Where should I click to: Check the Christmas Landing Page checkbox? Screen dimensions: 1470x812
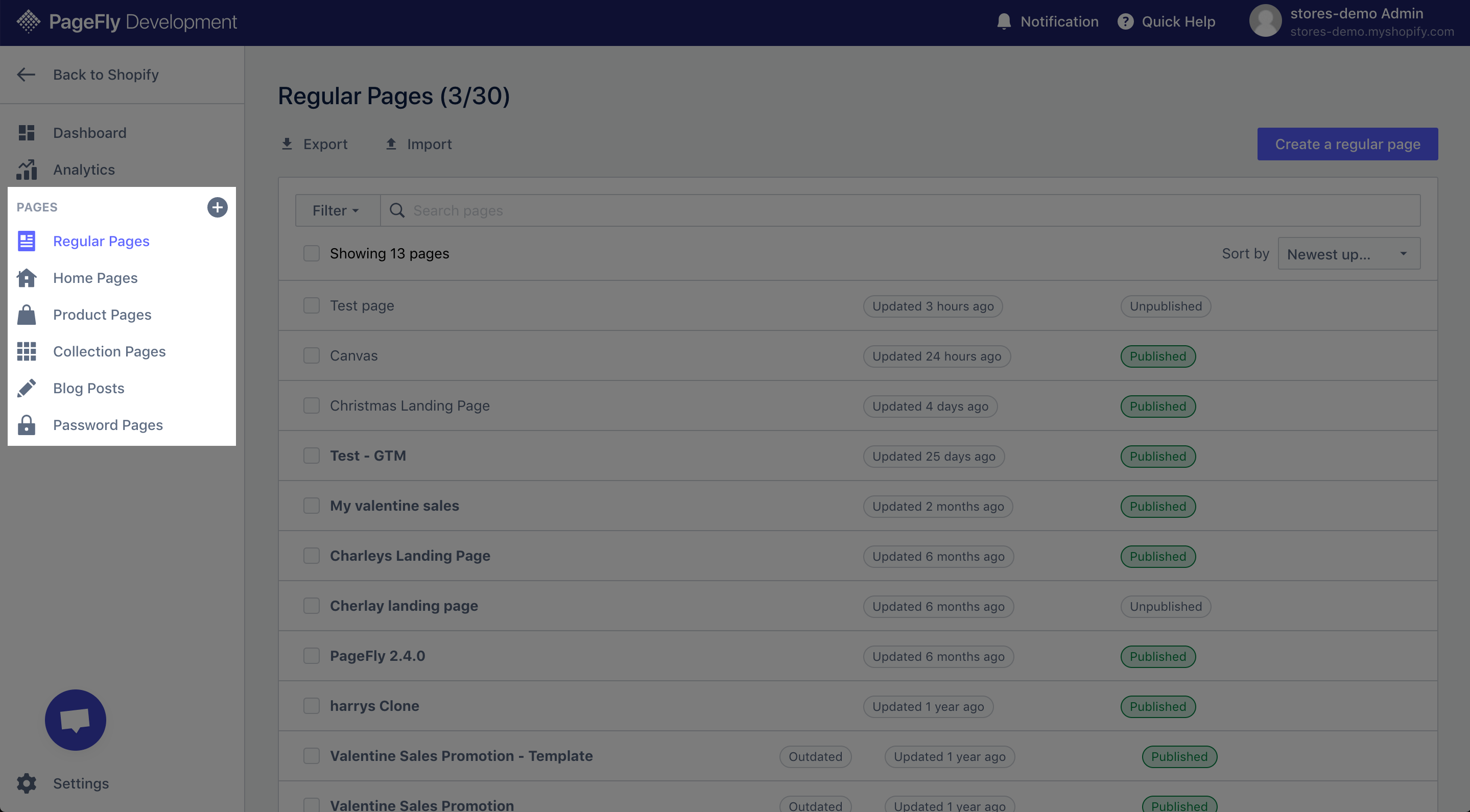tap(312, 405)
